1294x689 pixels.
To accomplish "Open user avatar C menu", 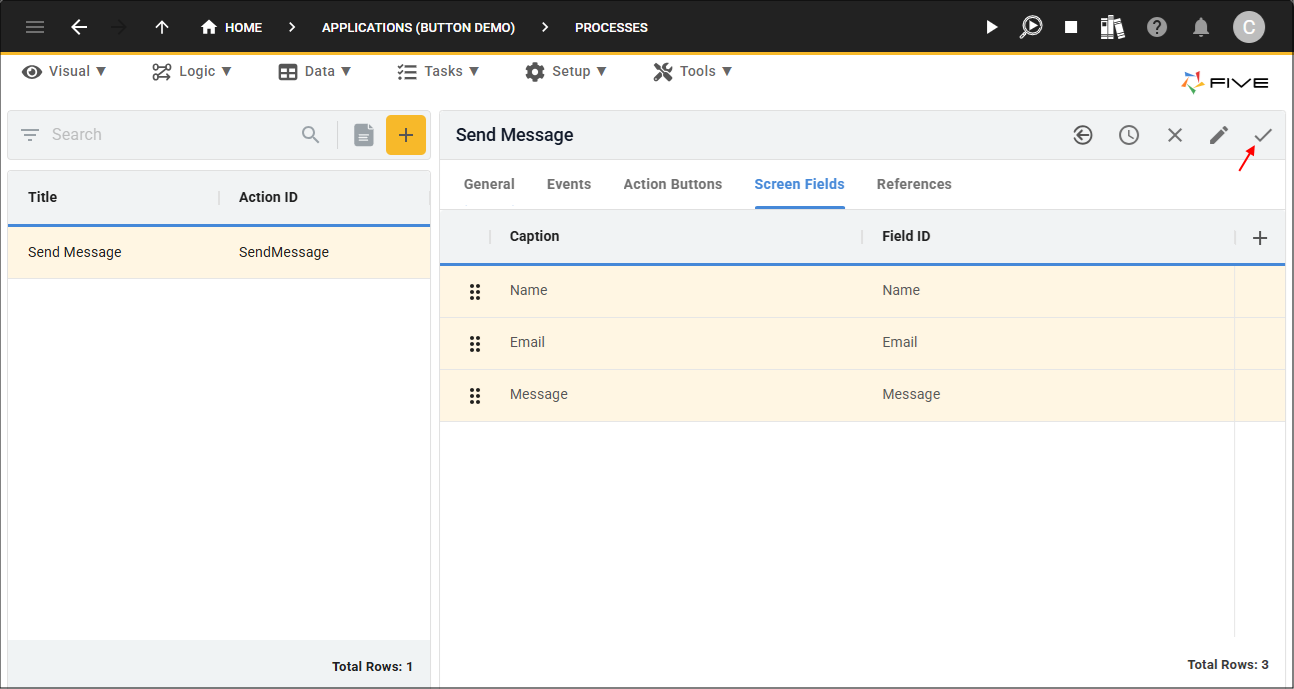I will click(x=1248, y=27).
